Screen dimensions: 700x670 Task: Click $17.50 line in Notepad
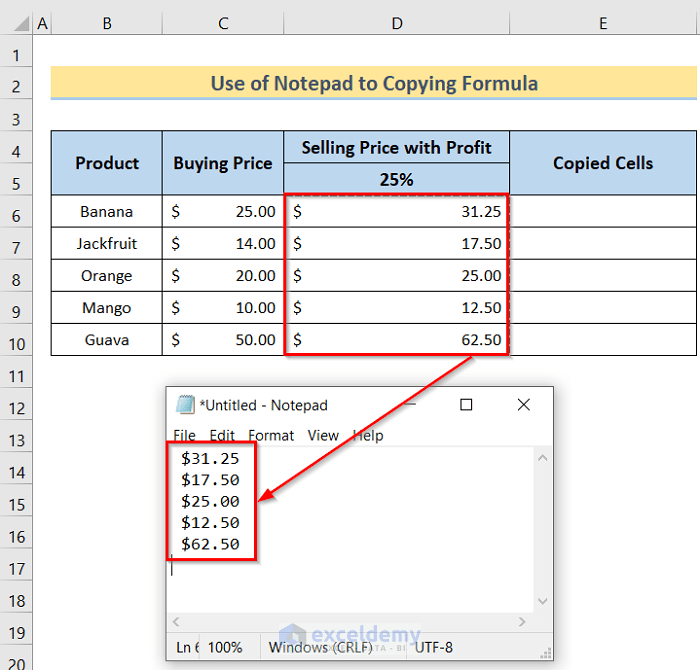(210, 480)
